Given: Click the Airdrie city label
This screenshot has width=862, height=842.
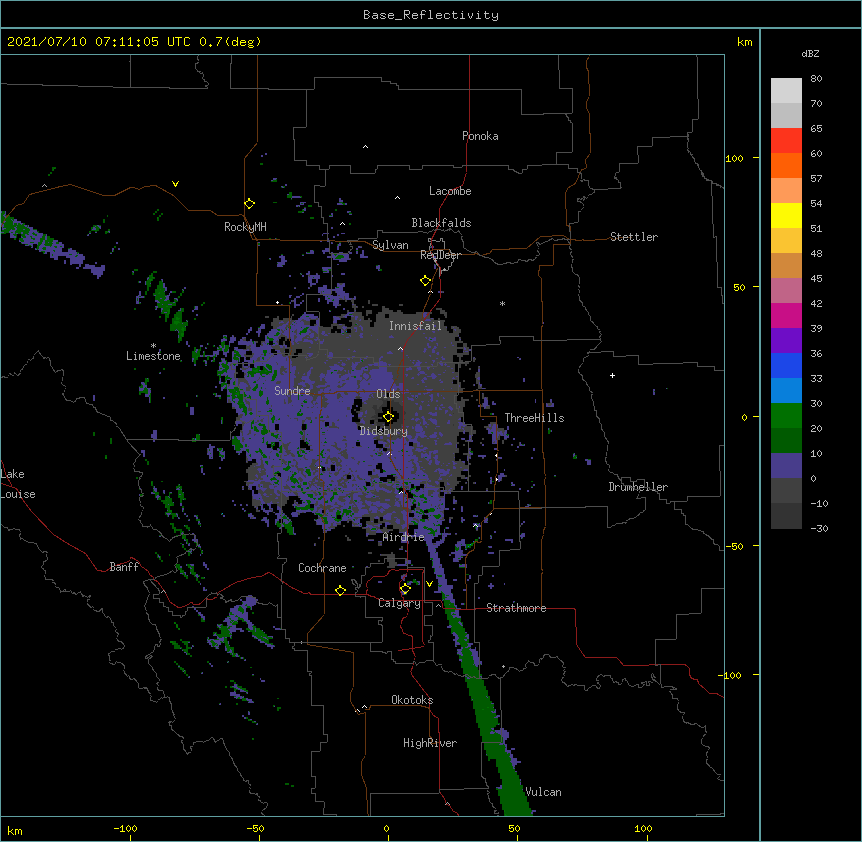Looking at the screenshot, I should pyautogui.click(x=404, y=537).
